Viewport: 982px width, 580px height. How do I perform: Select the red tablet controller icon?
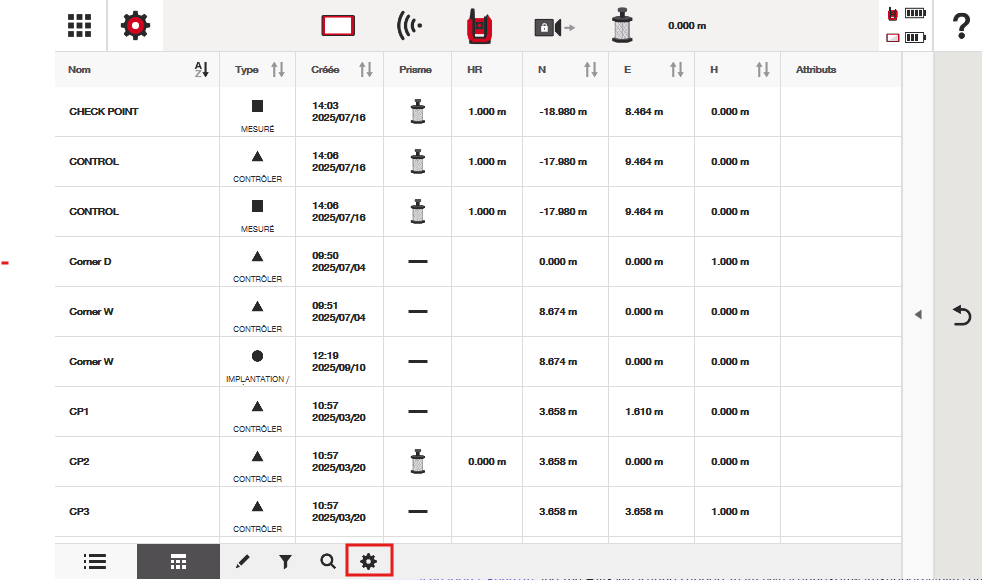pyautogui.click(x=338, y=26)
